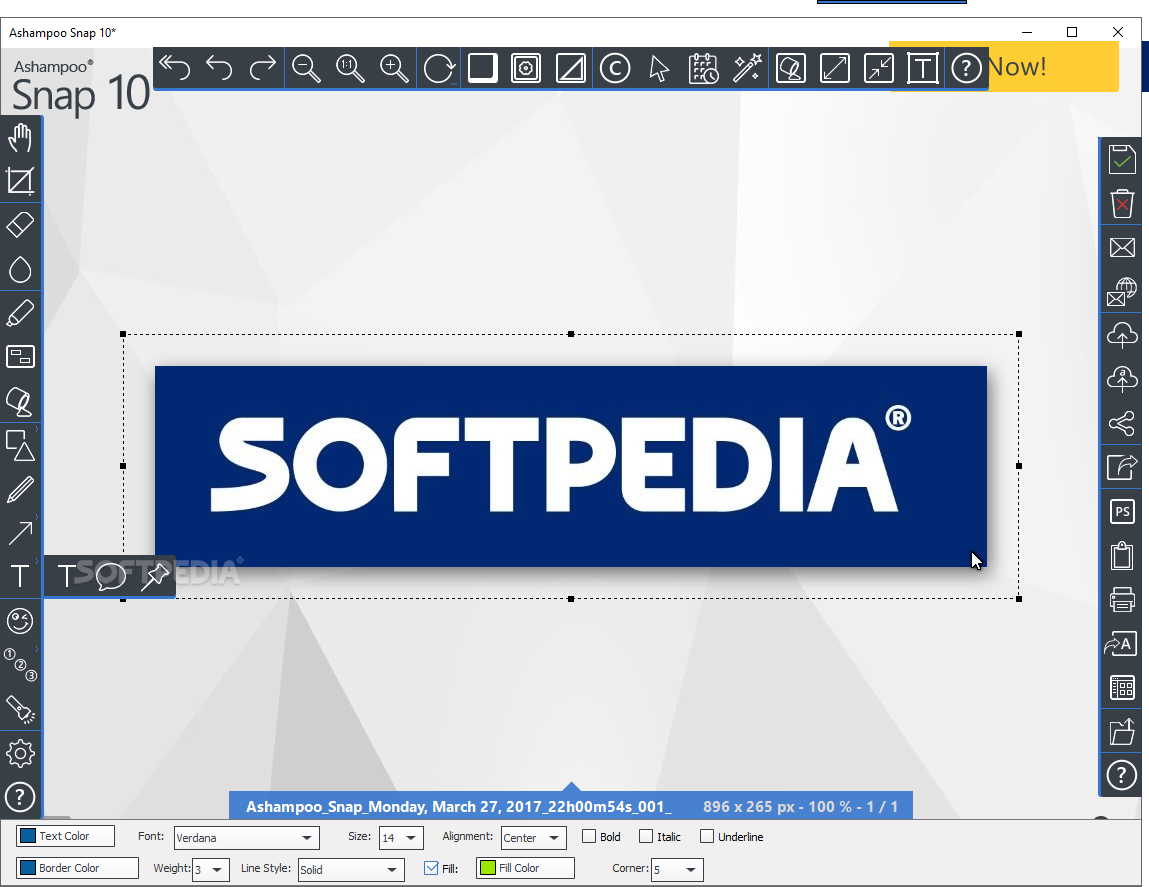Choose the speech bubble text option

[111, 576]
